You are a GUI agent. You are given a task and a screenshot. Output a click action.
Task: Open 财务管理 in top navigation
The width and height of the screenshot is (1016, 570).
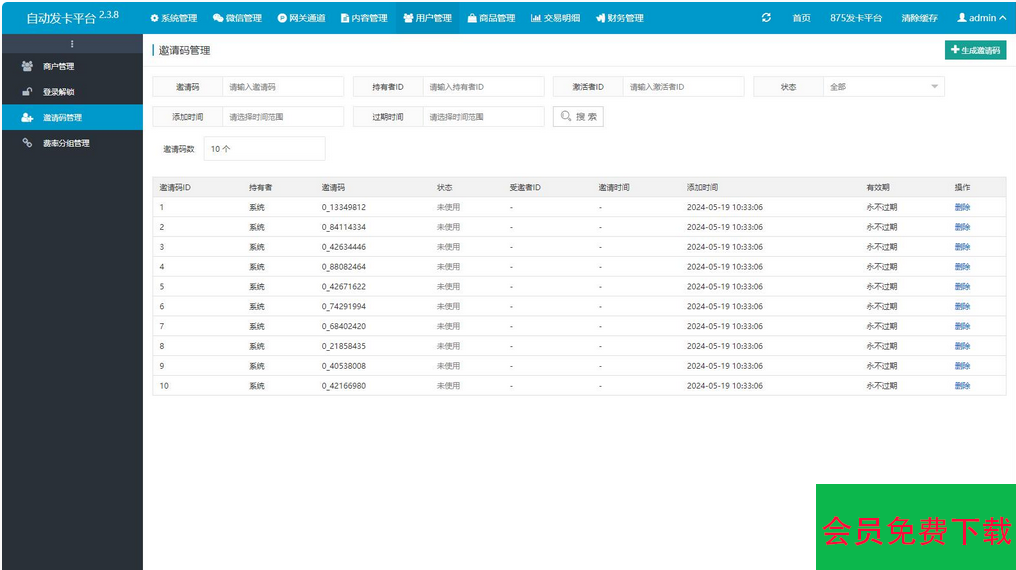[x=619, y=18]
